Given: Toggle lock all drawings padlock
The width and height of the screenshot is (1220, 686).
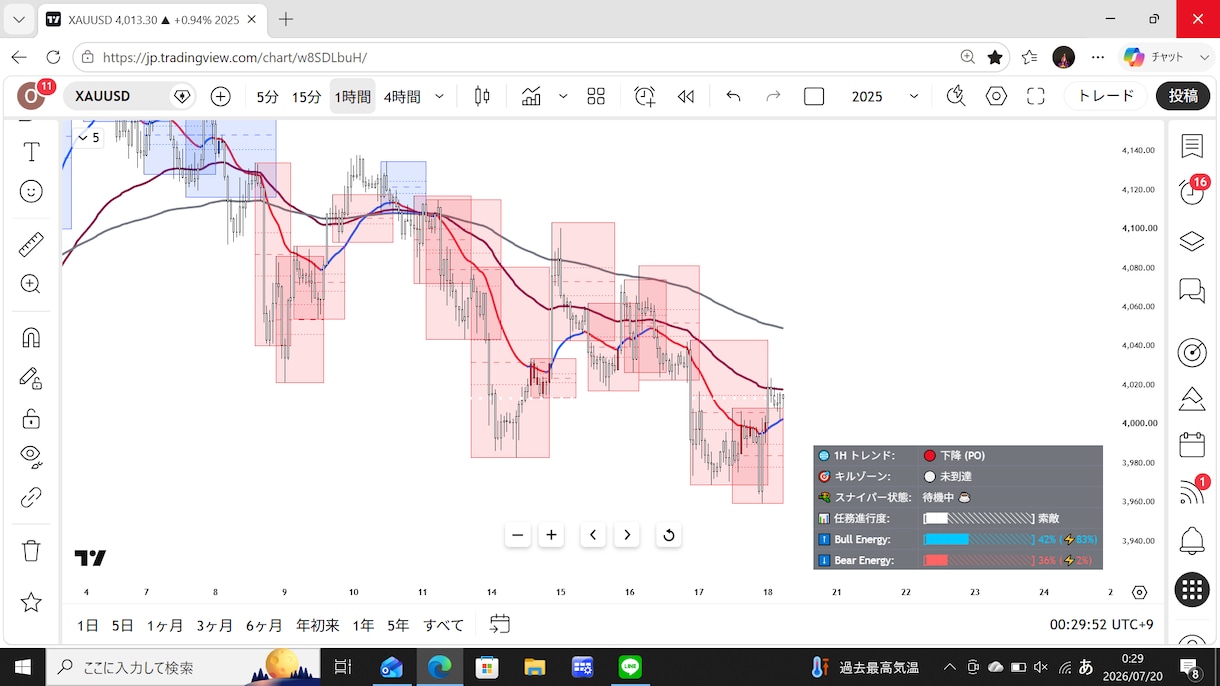Looking at the screenshot, I should [31, 418].
